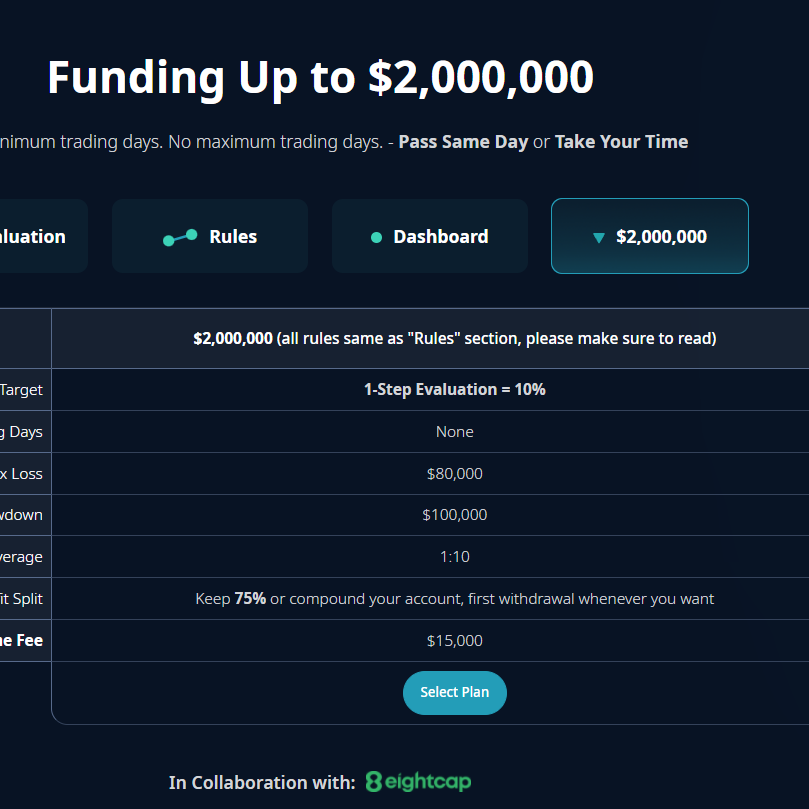Click the green eightcap 8 logo icon

[x=374, y=782]
